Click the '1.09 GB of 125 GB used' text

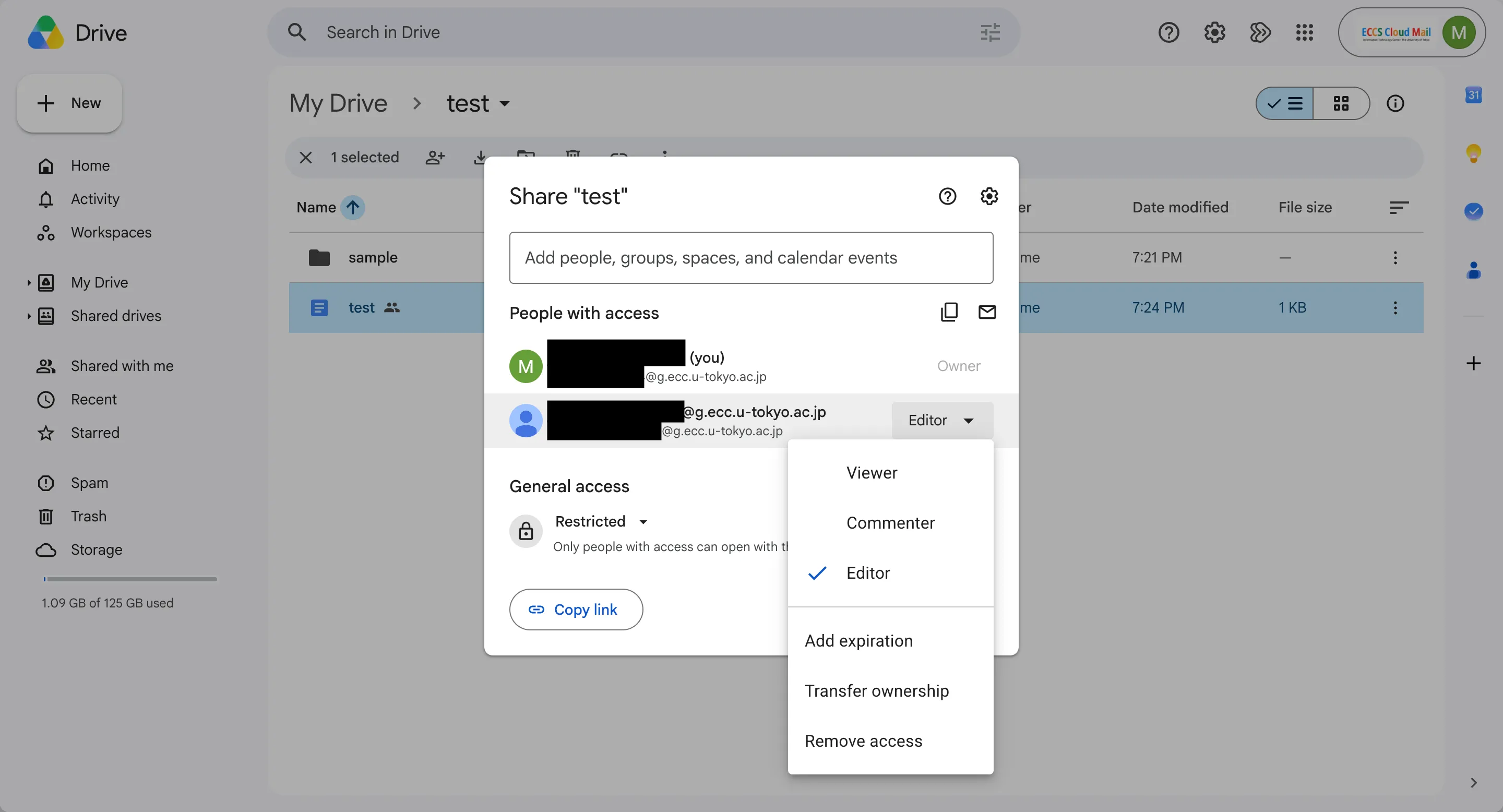pyautogui.click(x=108, y=603)
